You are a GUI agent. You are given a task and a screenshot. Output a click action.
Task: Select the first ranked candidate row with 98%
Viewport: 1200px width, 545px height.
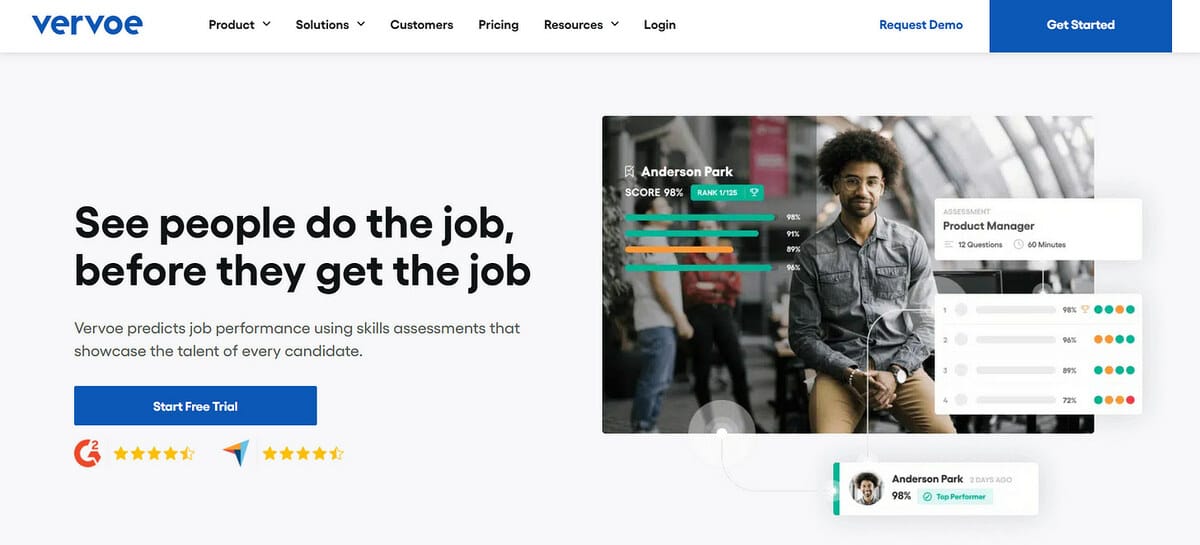click(x=1038, y=310)
